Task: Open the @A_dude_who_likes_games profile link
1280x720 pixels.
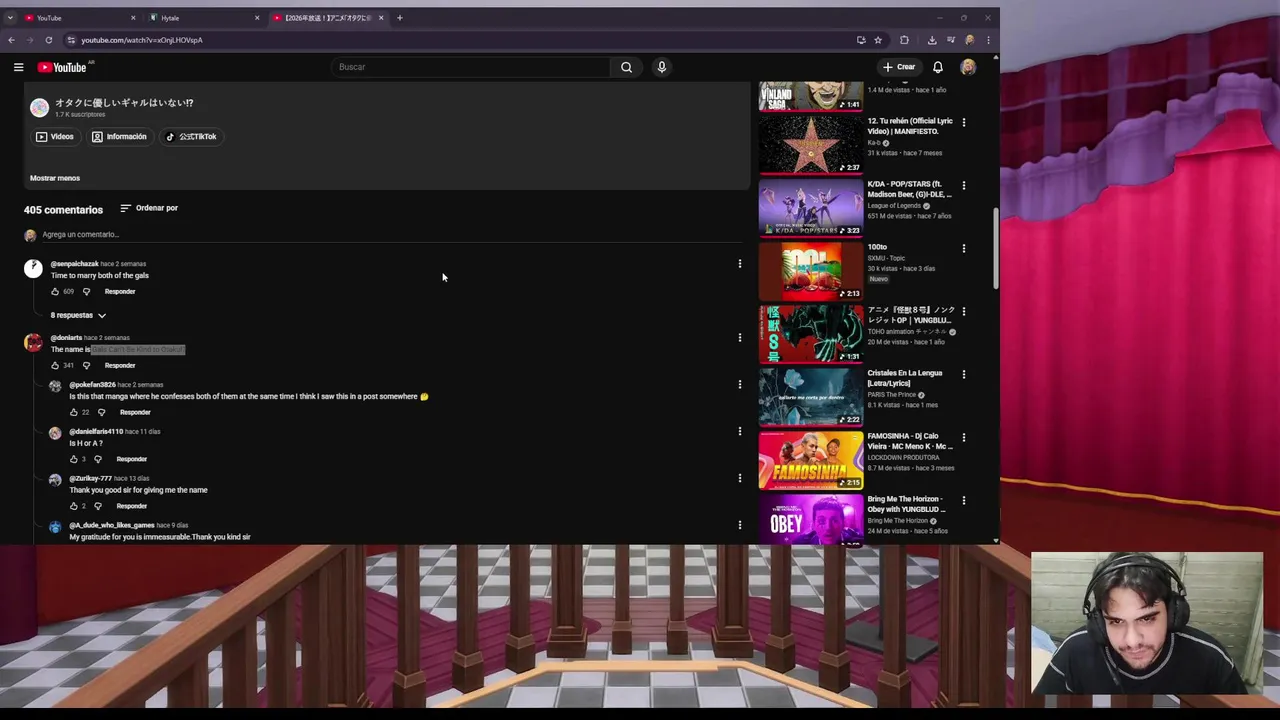Action: pyautogui.click(x=112, y=526)
